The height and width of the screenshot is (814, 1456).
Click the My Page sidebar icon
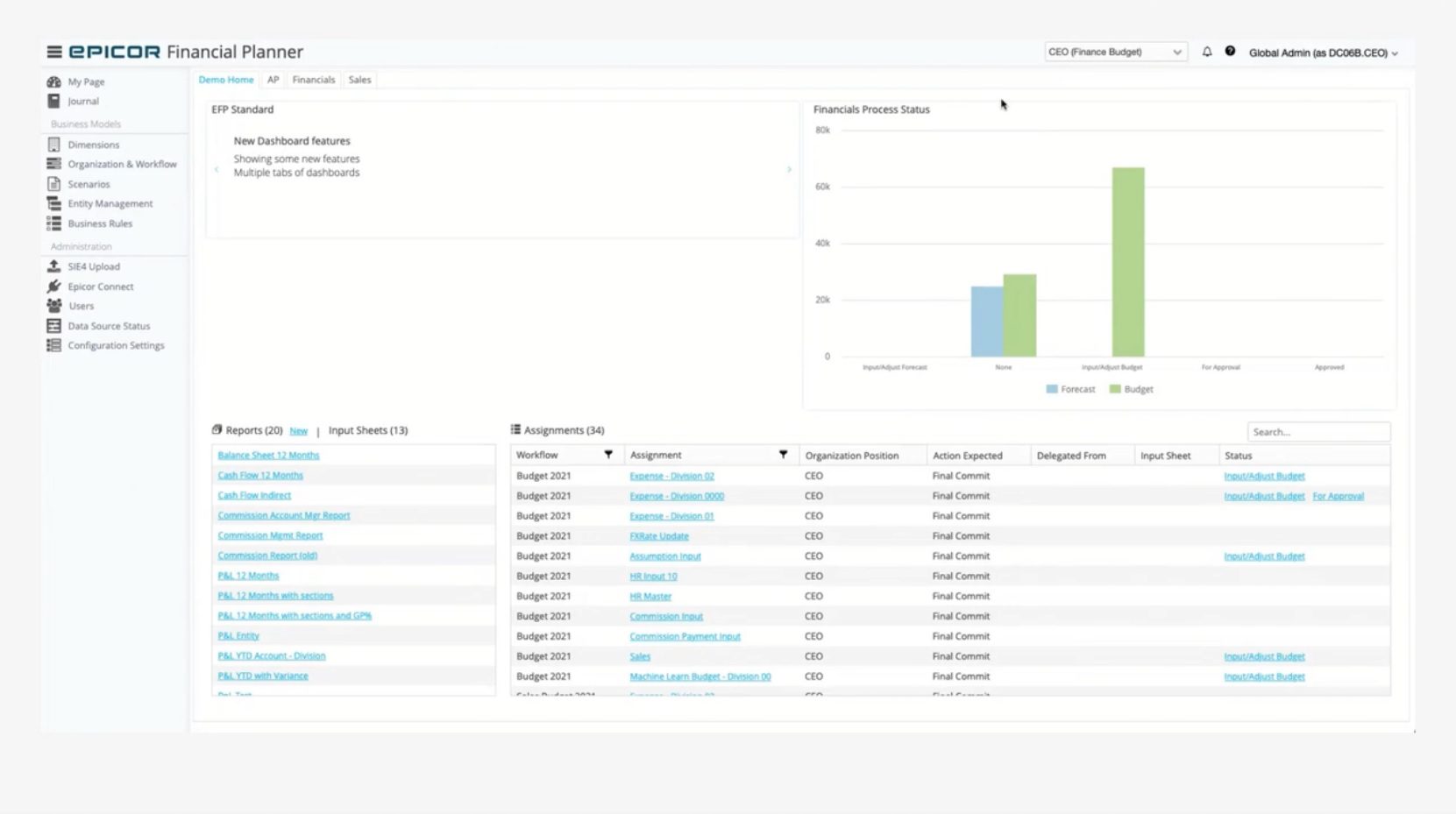(x=54, y=81)
